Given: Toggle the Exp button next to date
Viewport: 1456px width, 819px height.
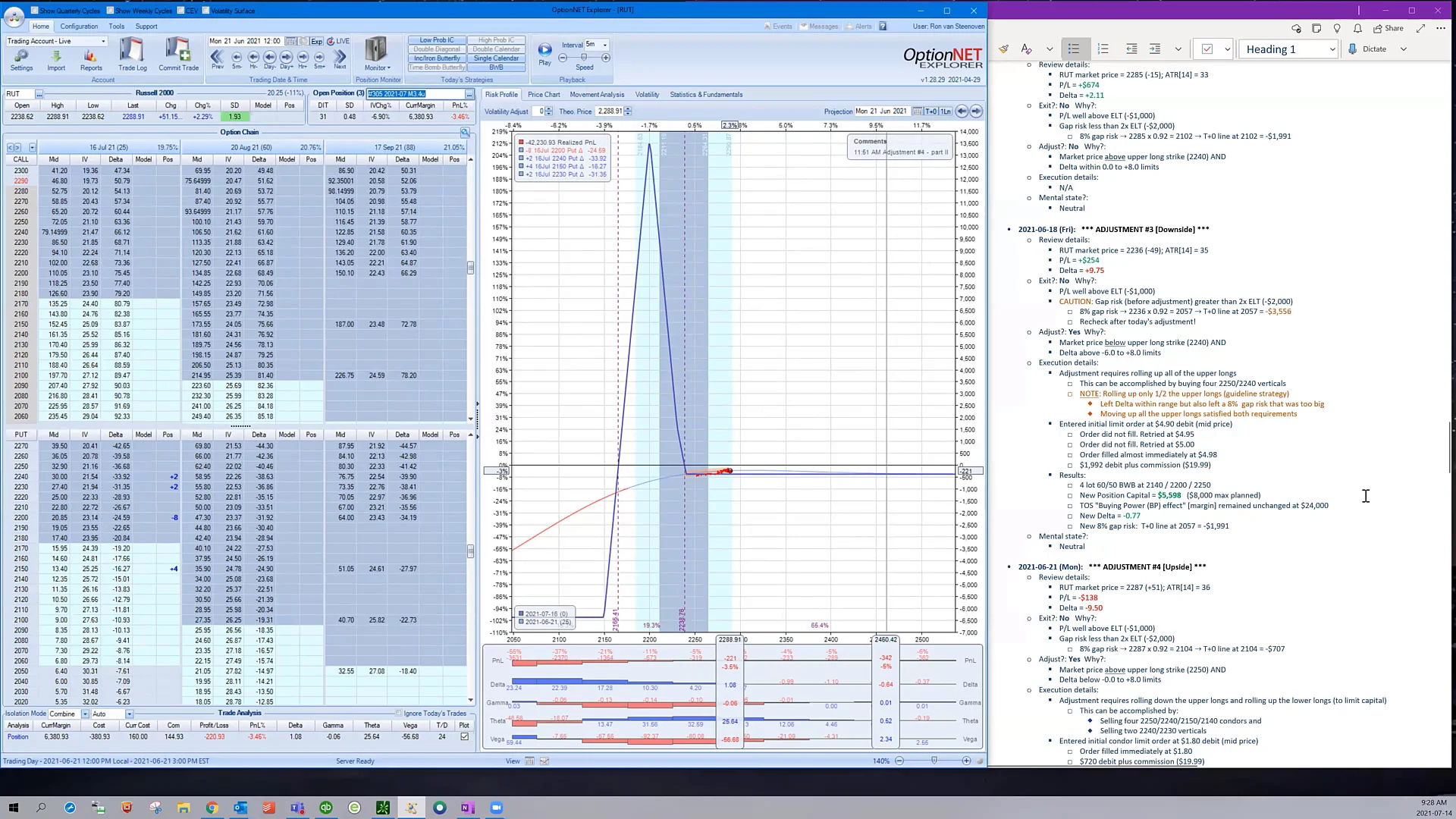Looking at the screenshot, I should tap(316, 41).
